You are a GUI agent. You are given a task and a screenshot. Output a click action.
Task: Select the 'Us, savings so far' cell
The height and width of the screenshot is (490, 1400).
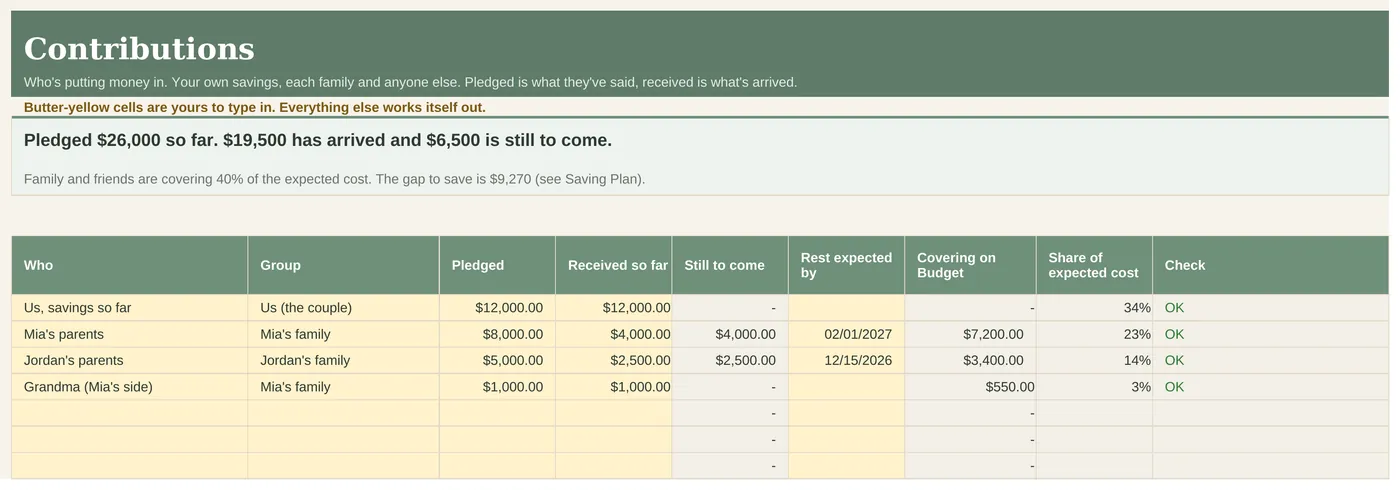coord(130,308)
